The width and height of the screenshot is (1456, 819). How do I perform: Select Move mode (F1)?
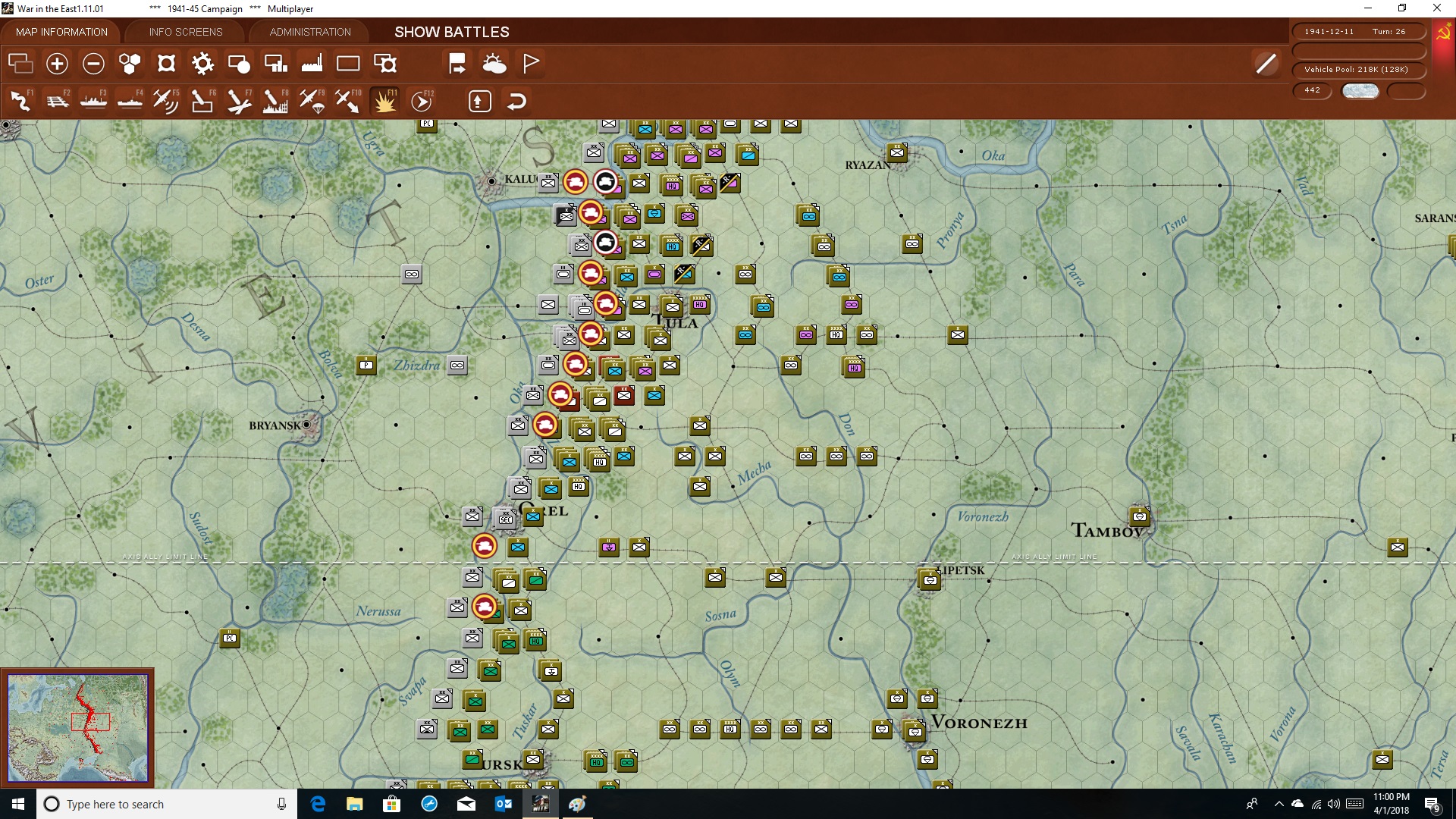(x=20, y=101)
